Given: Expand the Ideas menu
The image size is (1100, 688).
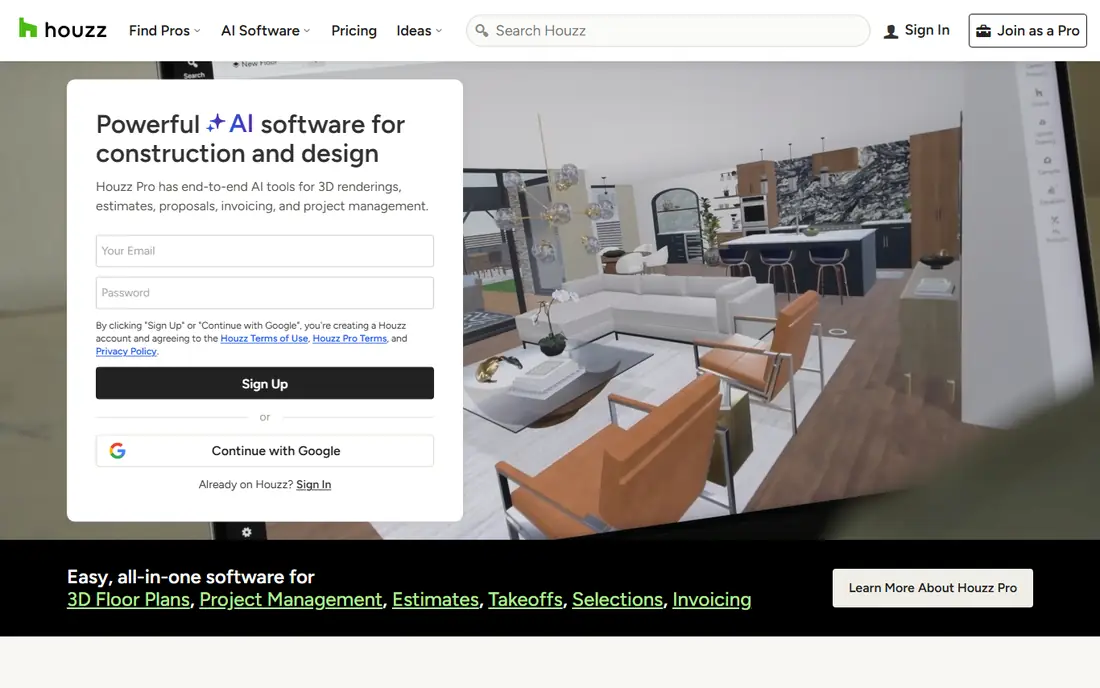Looking at the screenshot, I should click(x=420, y=31).
